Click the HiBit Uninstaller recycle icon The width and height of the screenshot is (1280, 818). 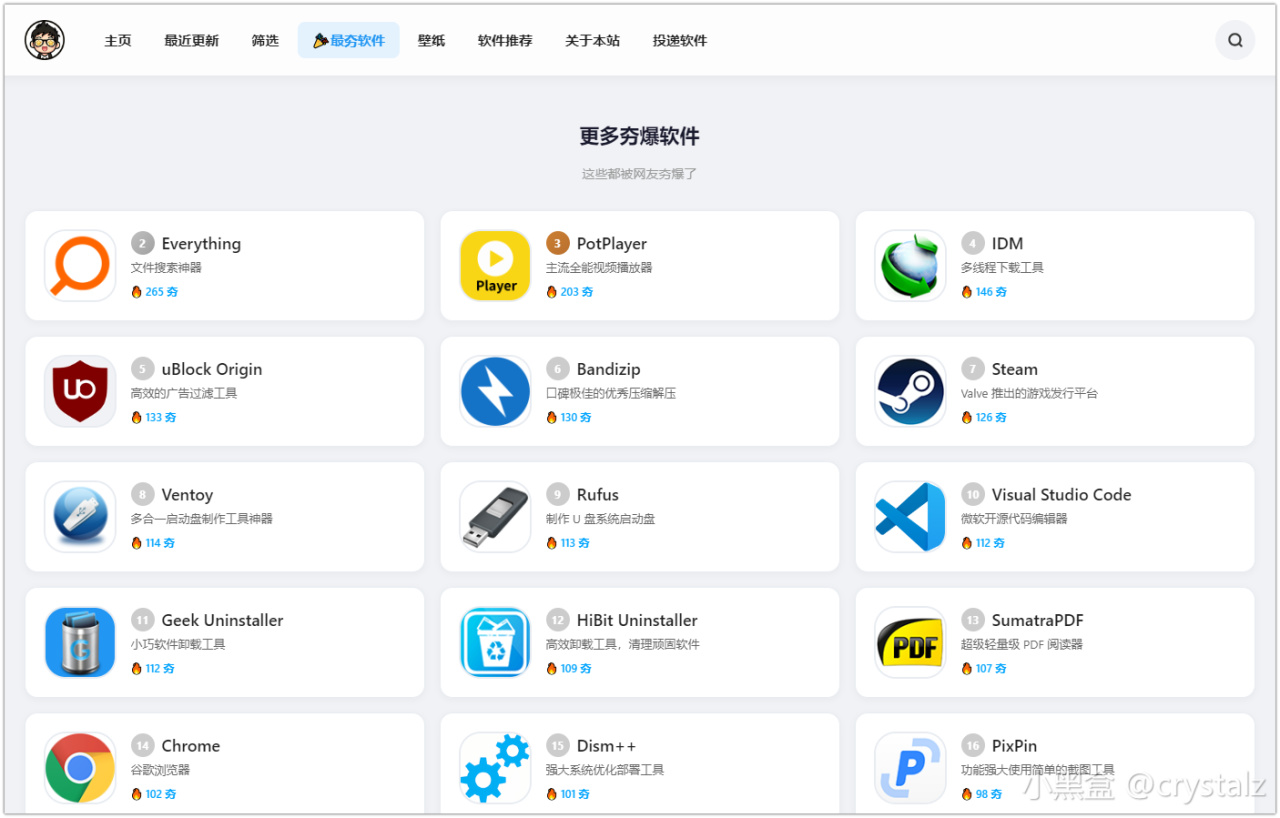click(x=495, y=642)
